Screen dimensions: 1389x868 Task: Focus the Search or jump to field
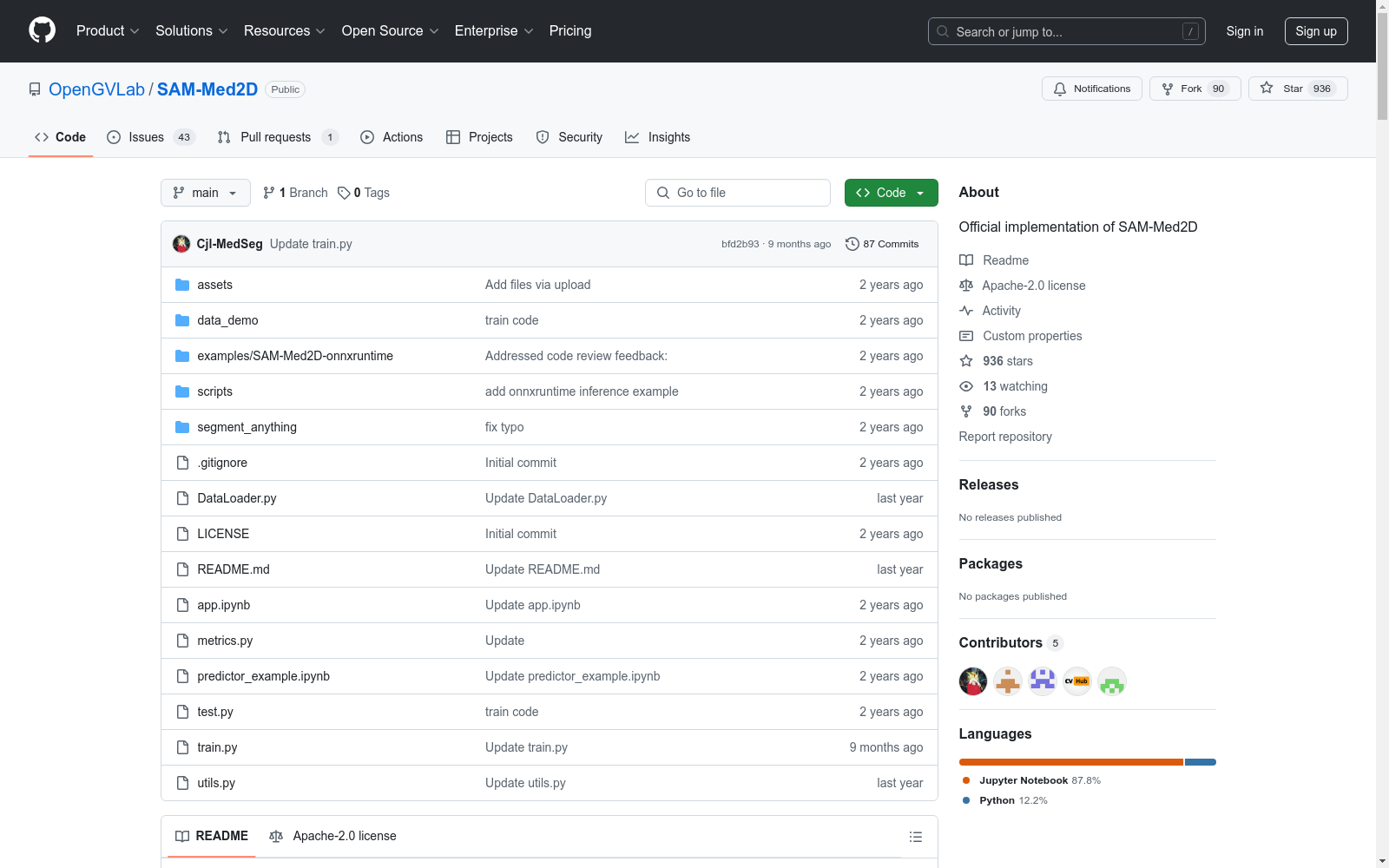coord(1067,31)
